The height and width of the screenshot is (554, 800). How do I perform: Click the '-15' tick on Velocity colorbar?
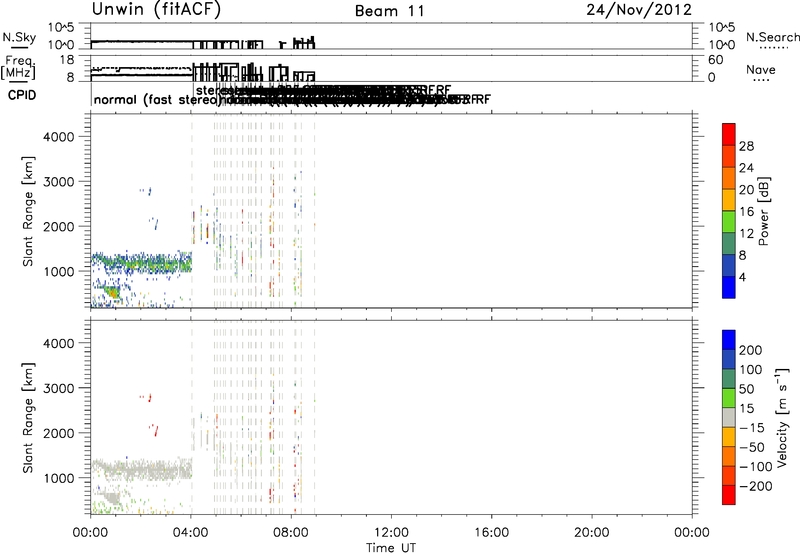click(x=752, y=427)
